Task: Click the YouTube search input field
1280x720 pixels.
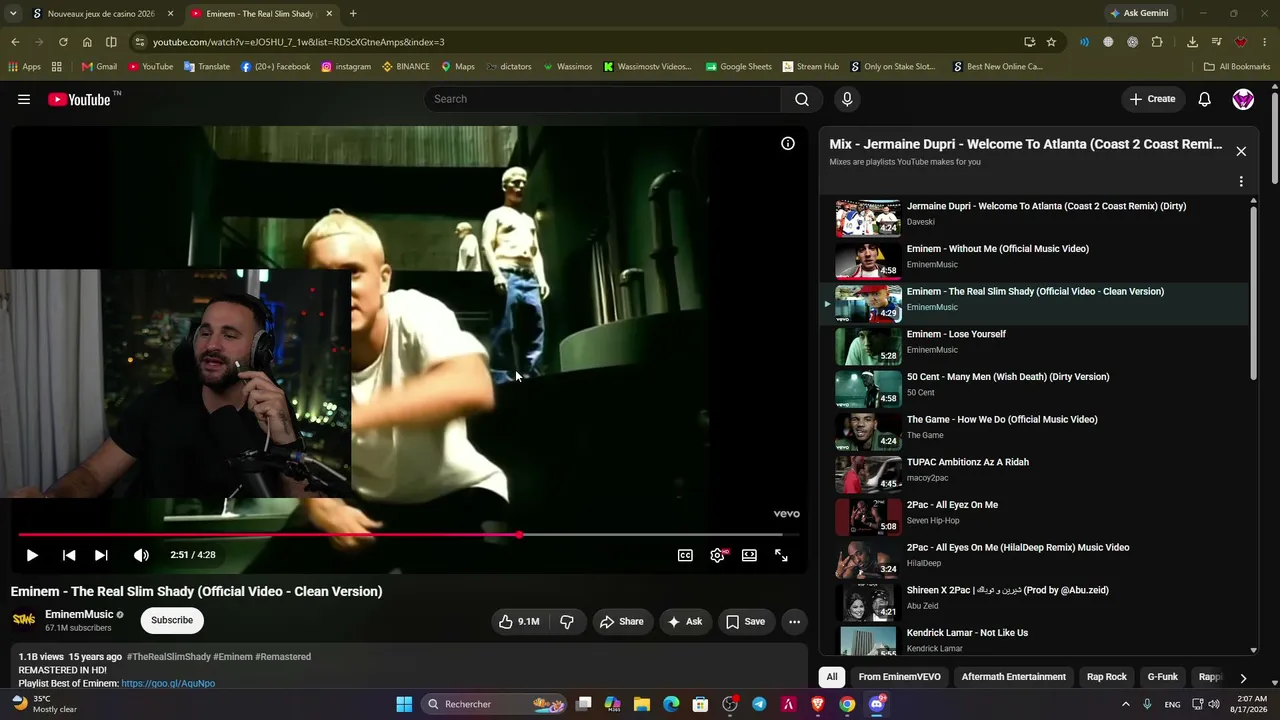Action: point(603,99)
